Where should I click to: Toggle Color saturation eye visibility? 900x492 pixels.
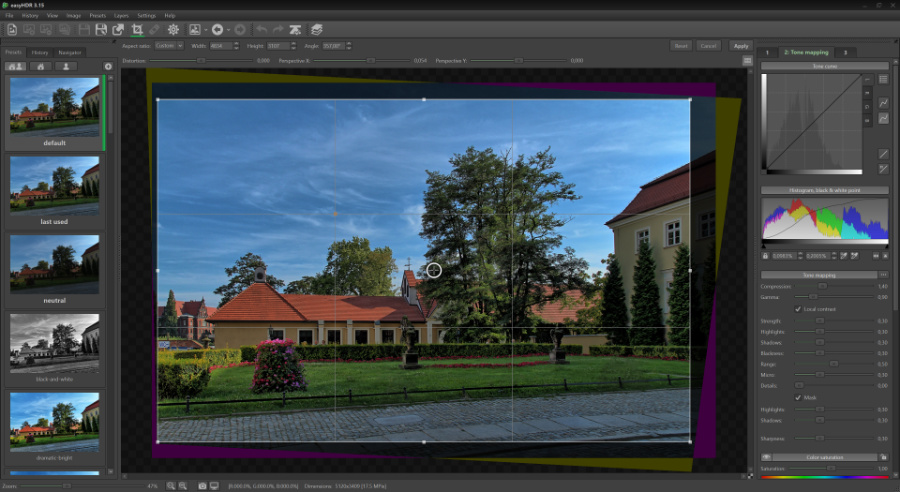(x=766, y=458)
